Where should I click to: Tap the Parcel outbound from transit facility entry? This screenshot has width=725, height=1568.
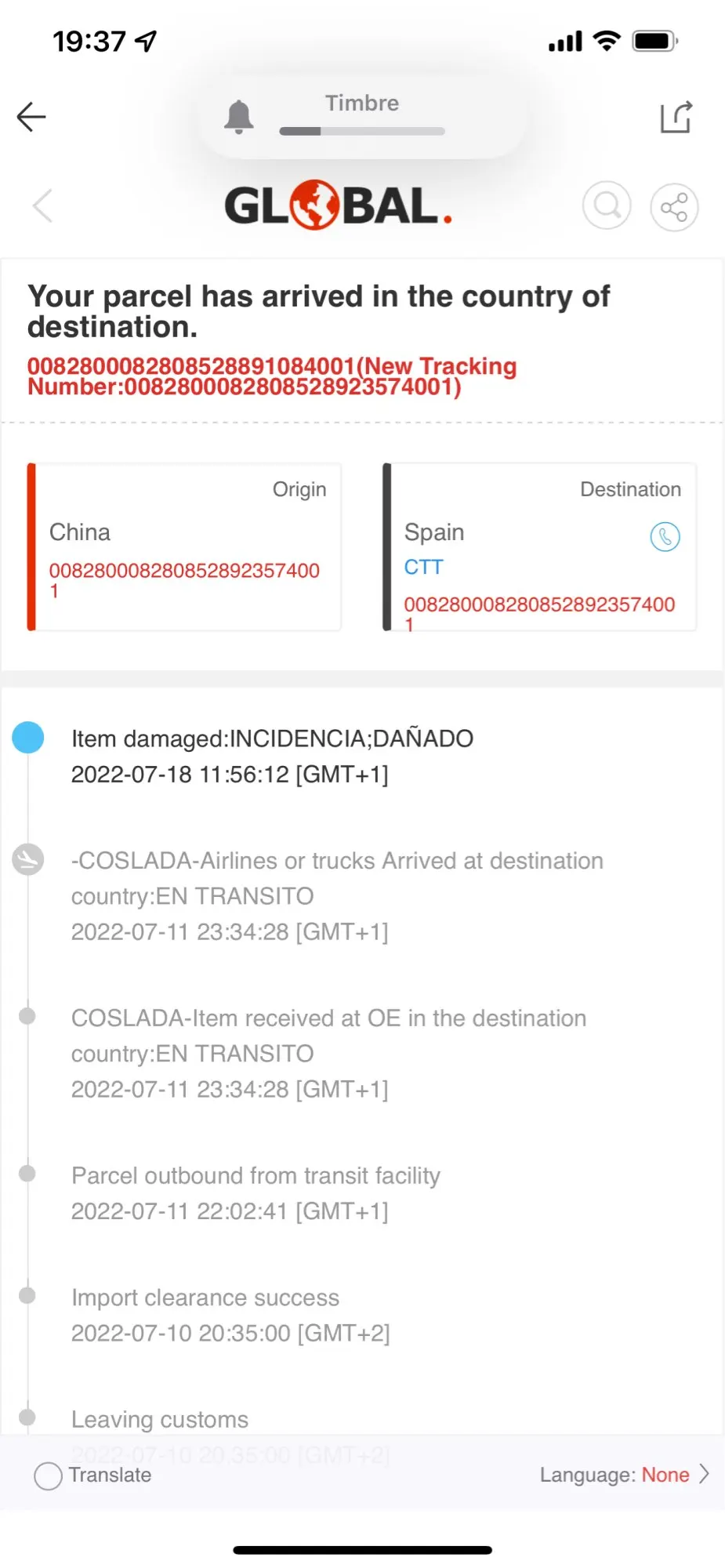click(x=256, y=1176)
